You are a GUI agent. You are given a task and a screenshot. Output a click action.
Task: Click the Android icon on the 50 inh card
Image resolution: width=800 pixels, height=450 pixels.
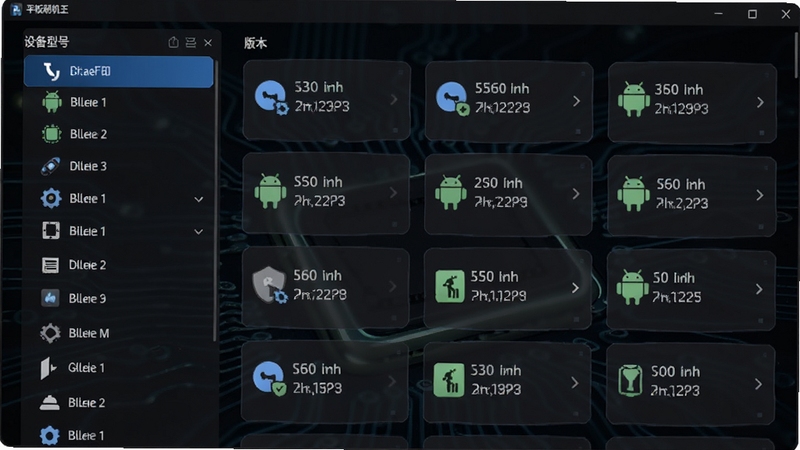[632, 287]
